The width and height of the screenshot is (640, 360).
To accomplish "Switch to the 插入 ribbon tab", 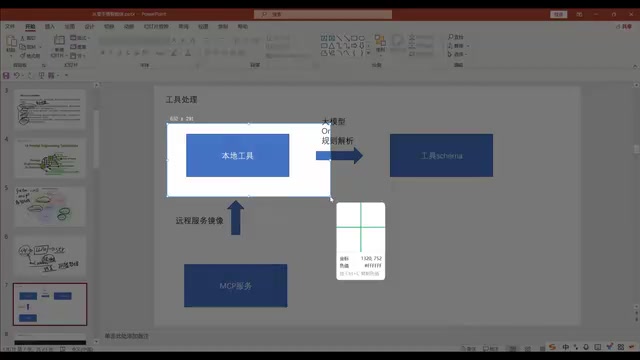I will [x=50, y=27].
